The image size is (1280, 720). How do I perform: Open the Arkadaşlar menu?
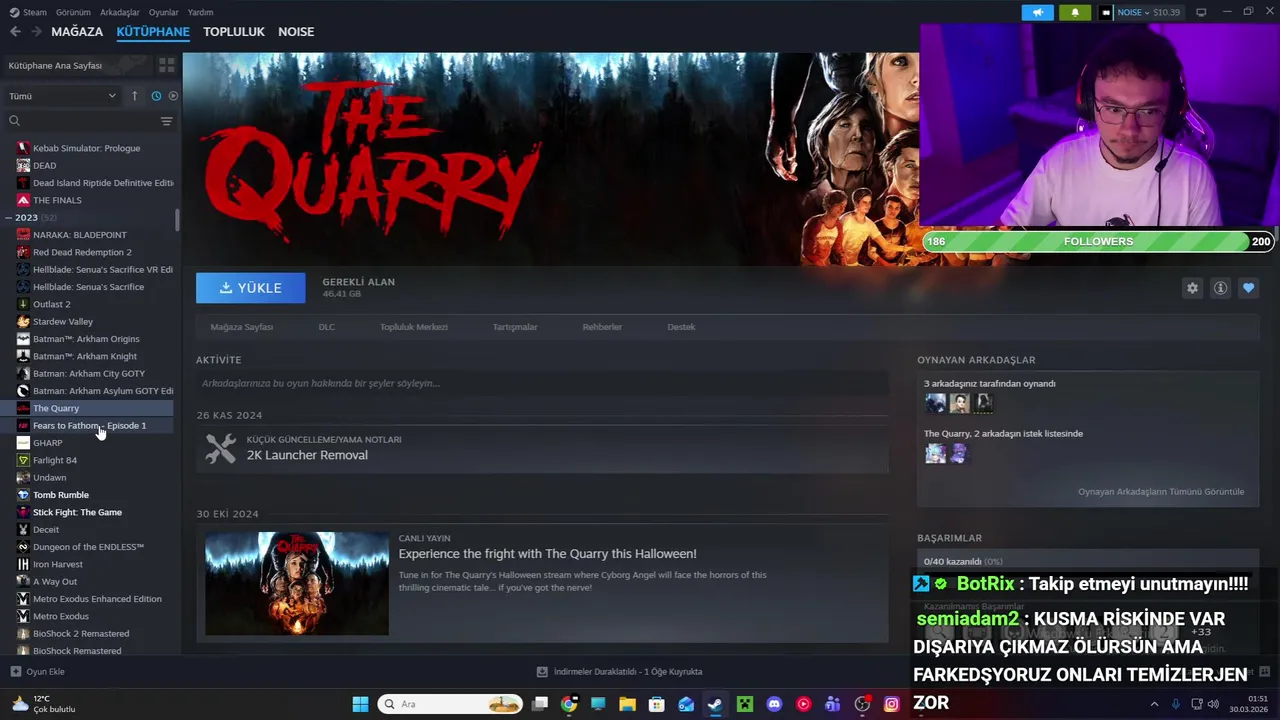tap(120, 12)
